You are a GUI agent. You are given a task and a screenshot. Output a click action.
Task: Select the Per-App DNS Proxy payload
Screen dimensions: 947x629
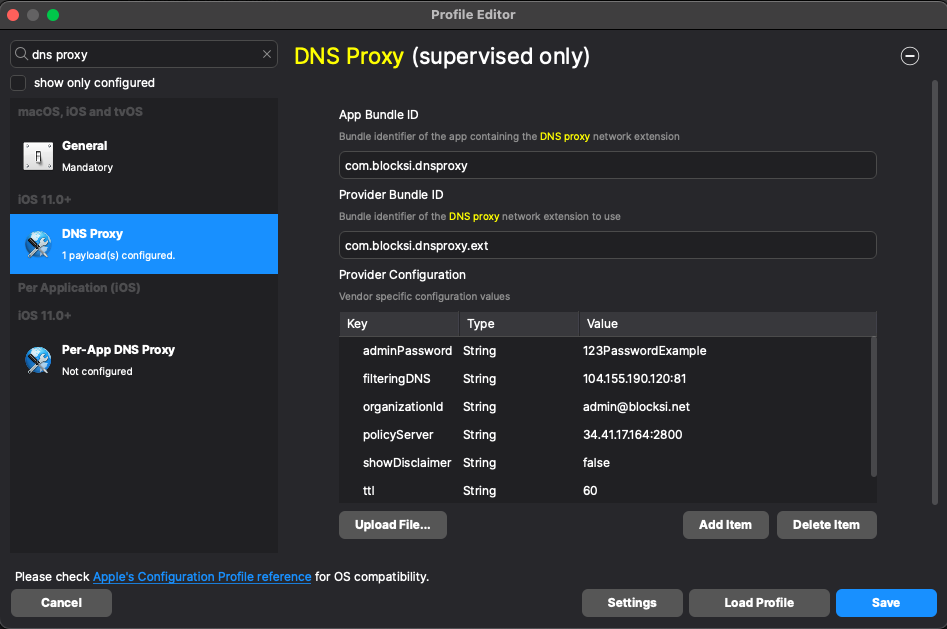(x=144, y=360)
